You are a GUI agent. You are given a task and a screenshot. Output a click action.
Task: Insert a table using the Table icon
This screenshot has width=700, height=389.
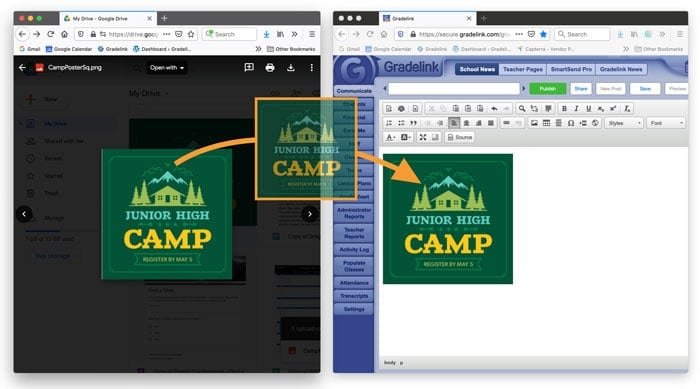546,123
